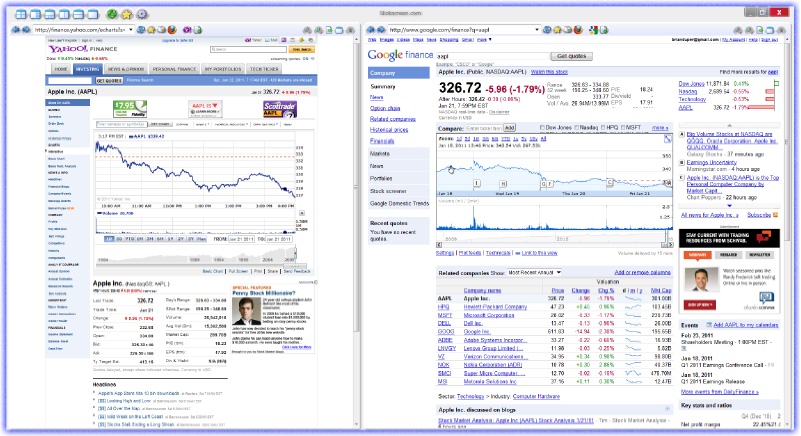The height and width of the screenshot is (436, 801).
Task: Open favorites via the yellow star in top toolbar
Action: 127,14
